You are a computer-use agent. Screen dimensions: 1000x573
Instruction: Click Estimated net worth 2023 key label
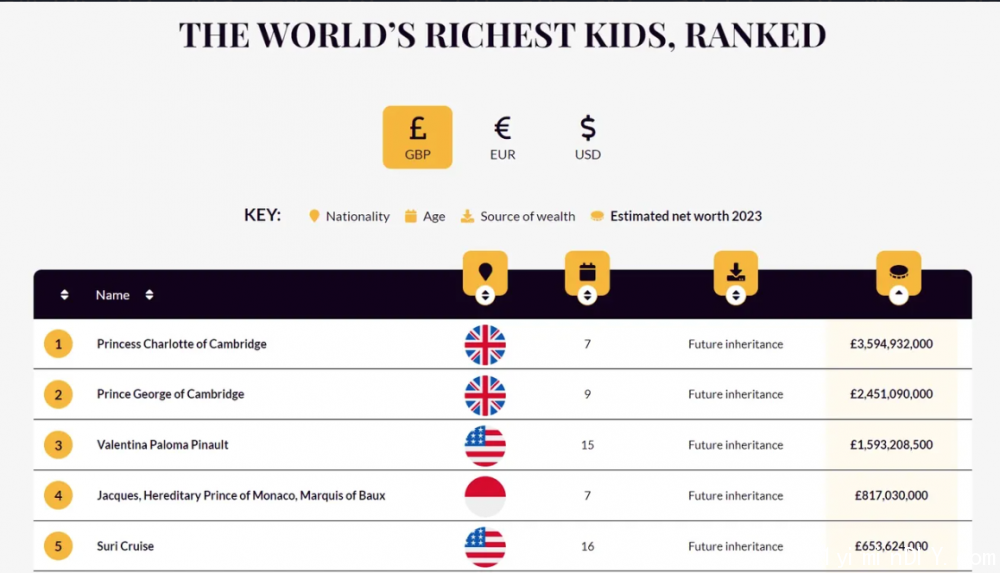[x=686, y=216]
